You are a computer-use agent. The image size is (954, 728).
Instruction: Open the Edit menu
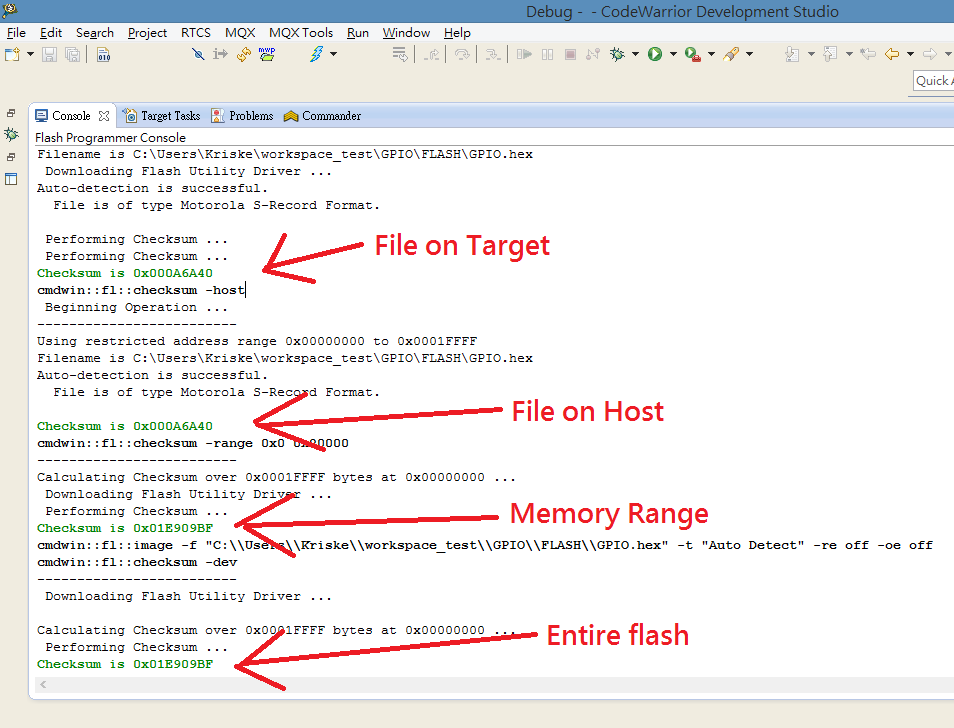pos(51,33)
